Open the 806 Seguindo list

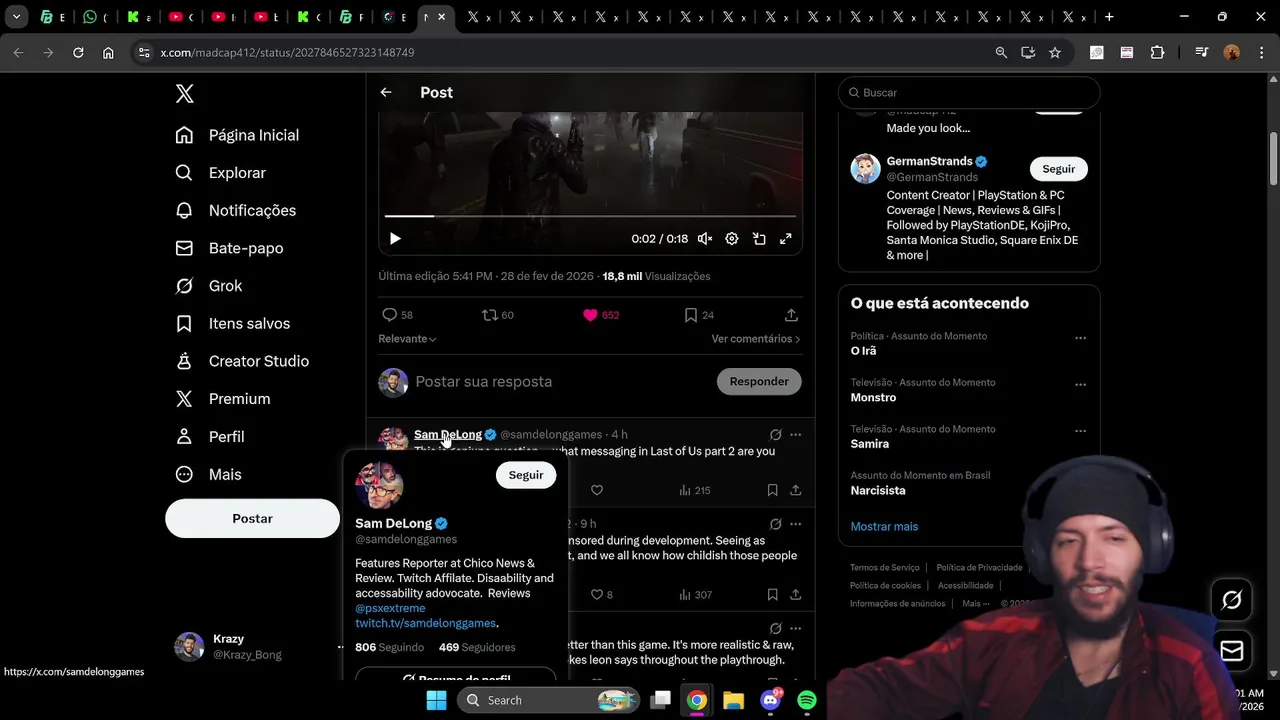(390, 648)
